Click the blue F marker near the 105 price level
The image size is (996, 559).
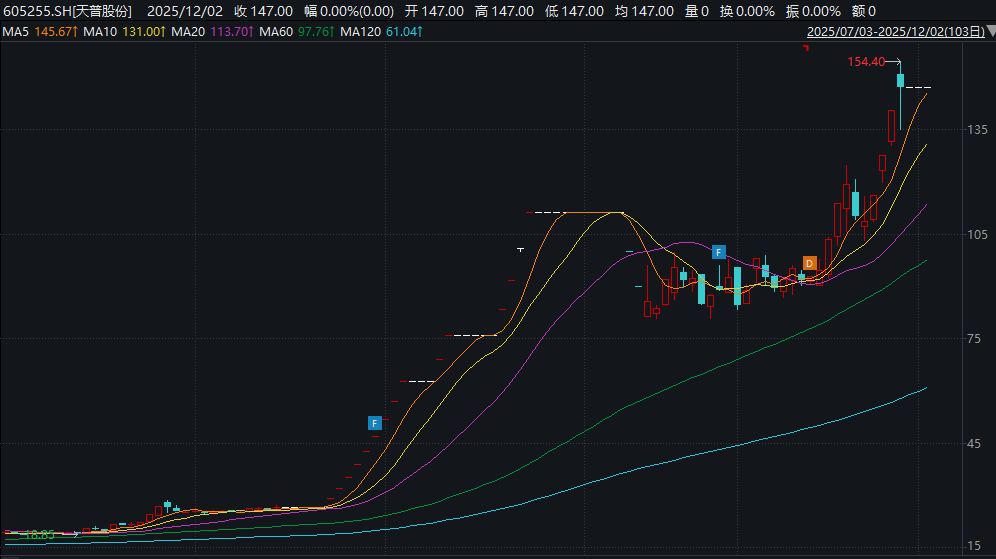pos(718,251)
